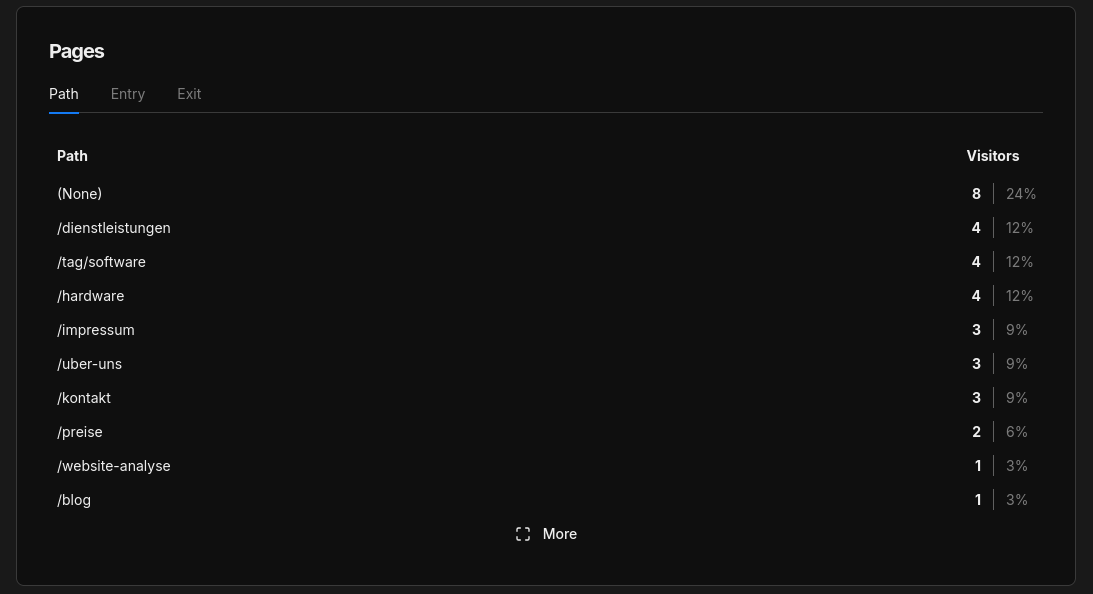This screenshot has width=1093, height=594.
Task: Open the /uber-uns path entry
Action: pos(90,364)
